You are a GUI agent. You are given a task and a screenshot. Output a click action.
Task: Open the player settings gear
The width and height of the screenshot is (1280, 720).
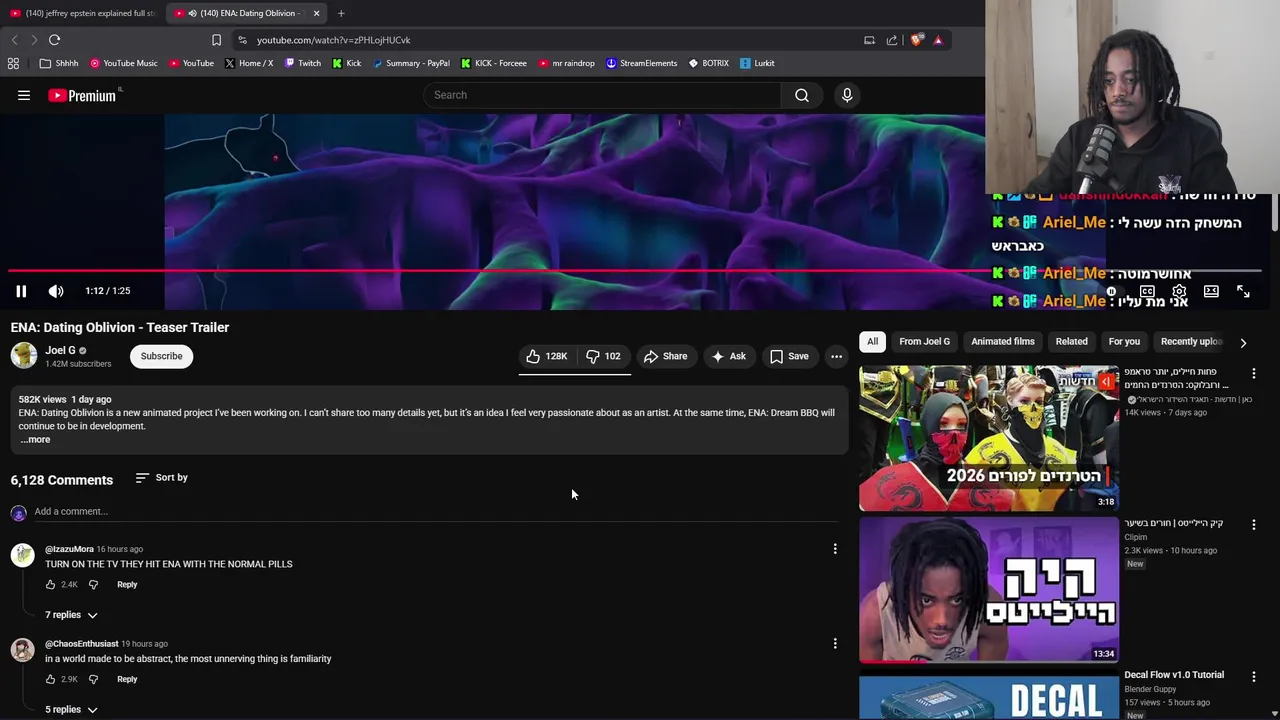[x=1179, y=291]
